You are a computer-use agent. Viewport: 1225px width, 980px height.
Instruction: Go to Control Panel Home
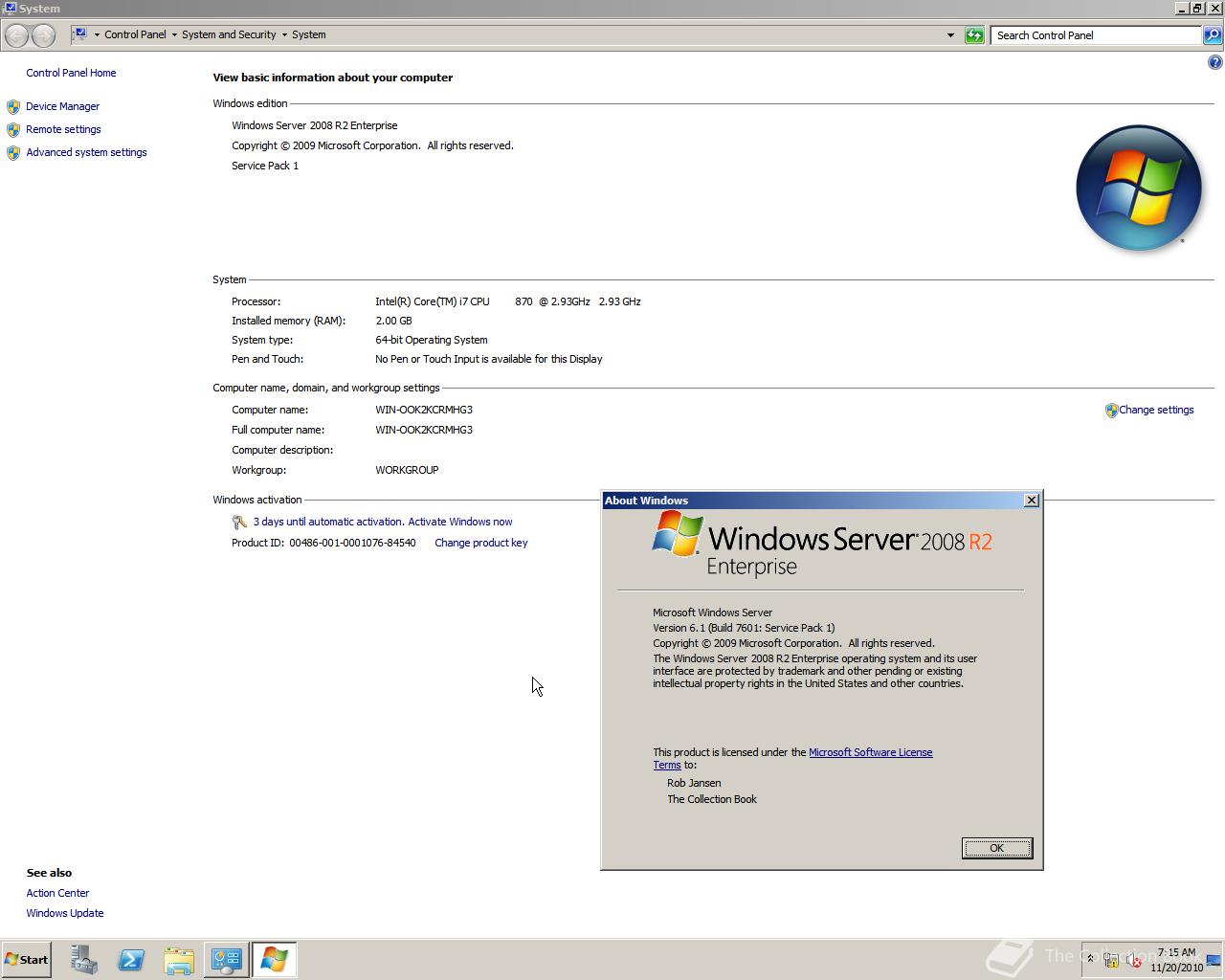(x=71, y=73)
